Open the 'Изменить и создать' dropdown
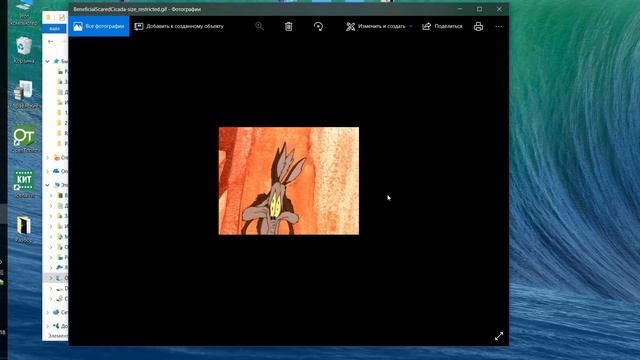The image size is (640, 360). coord(379,26)
